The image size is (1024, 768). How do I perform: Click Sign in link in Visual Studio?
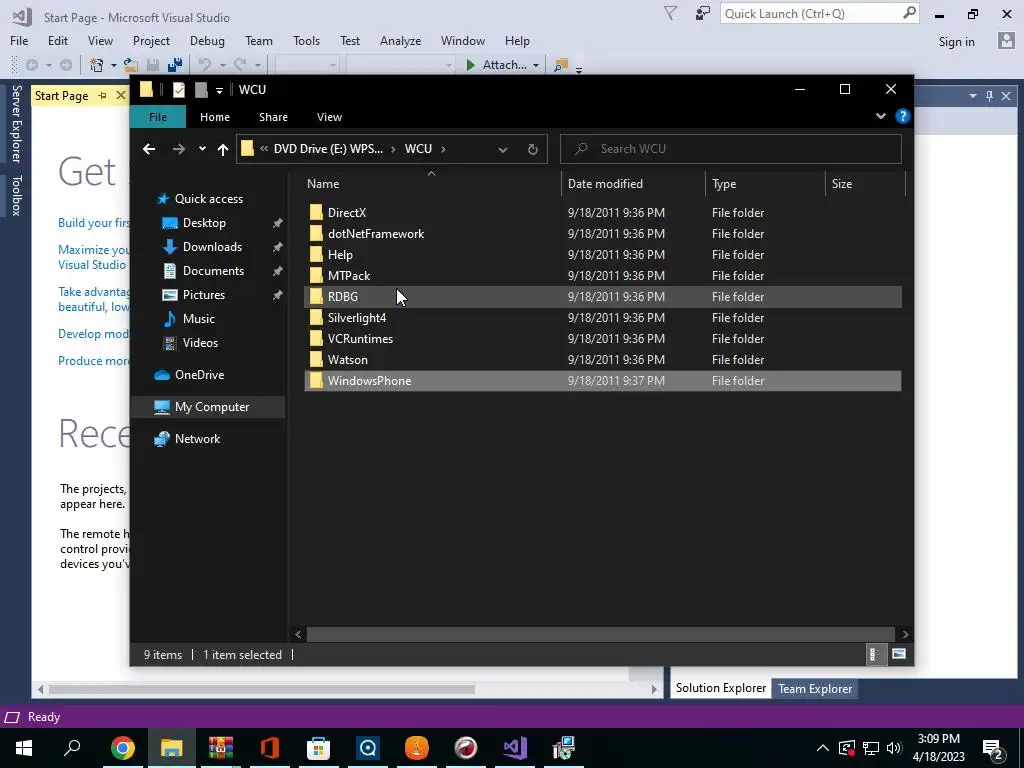[x=956, y=42]
